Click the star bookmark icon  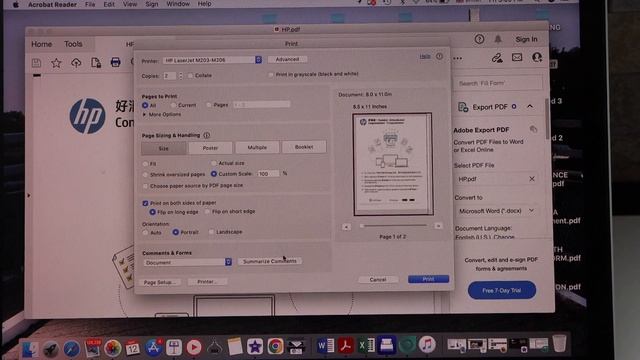point(56,63)
